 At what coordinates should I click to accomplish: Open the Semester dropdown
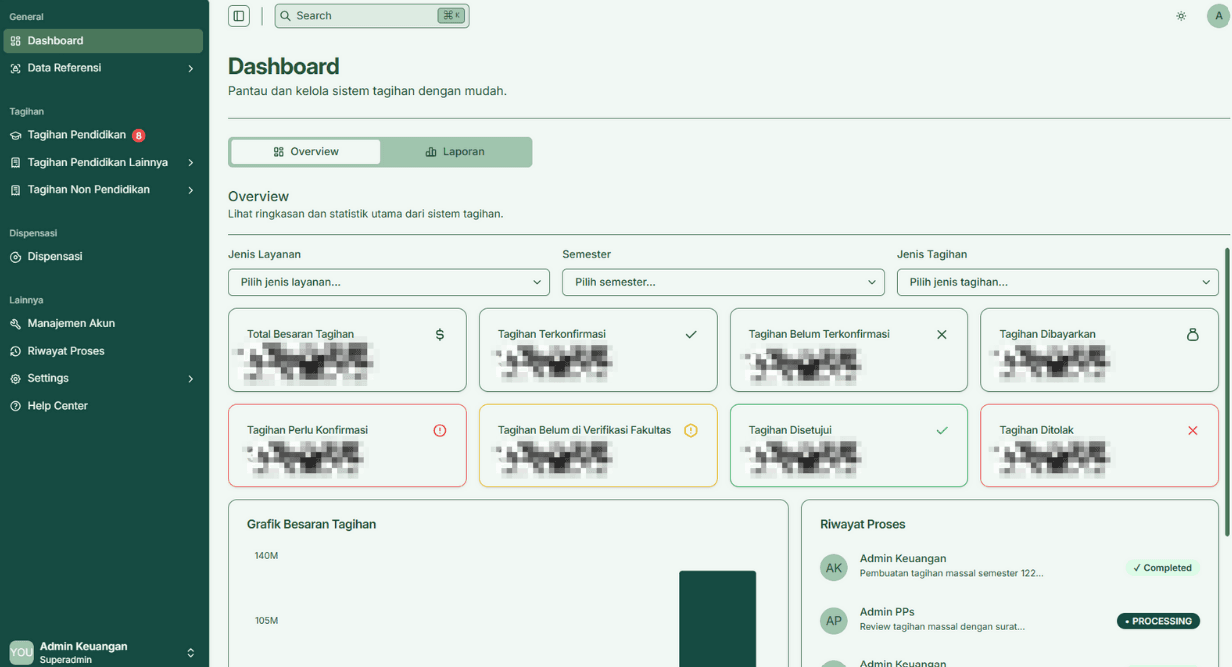pyautogui.click(x=723, y=282)
